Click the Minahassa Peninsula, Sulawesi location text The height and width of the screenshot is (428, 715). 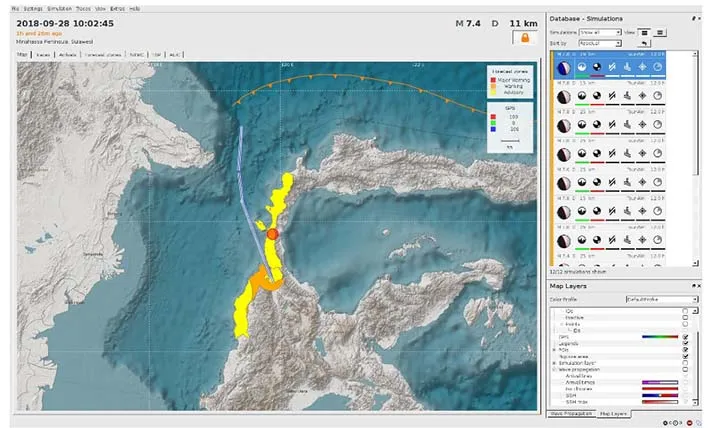[x=55, y=42]
